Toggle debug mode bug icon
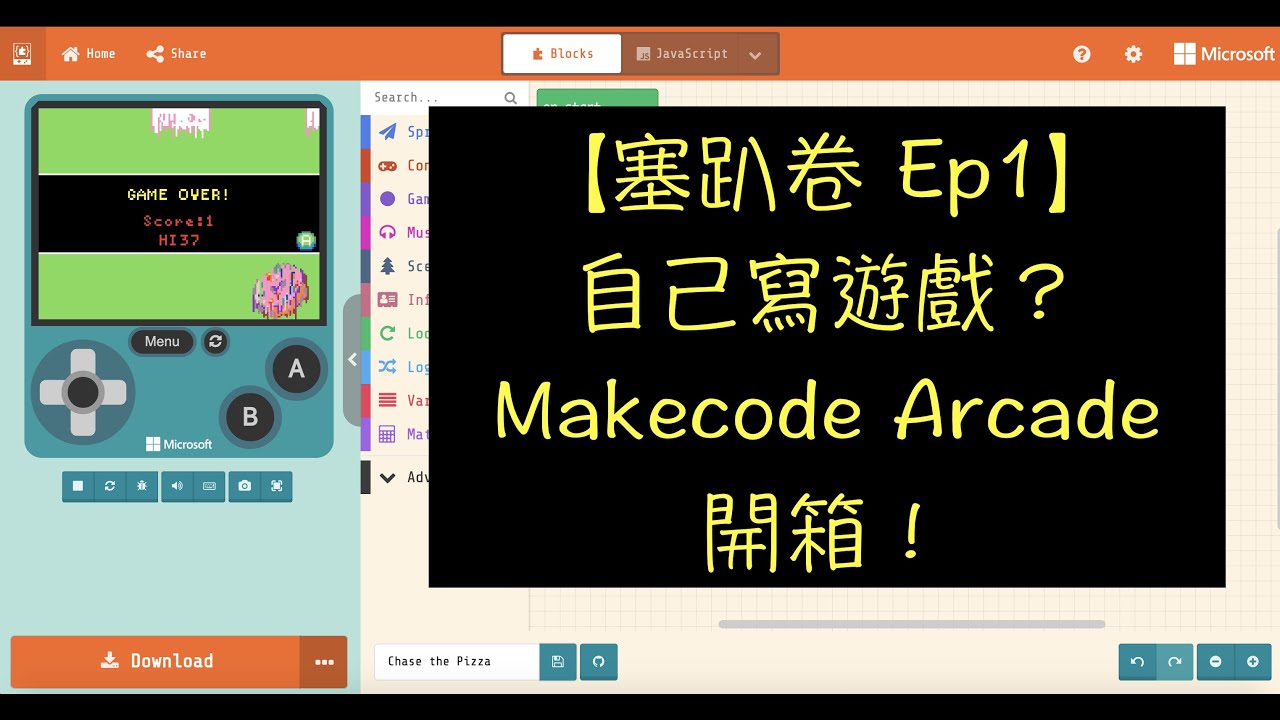This screenshot has height=720, width=1280. pyautogui.click(x=142, y=486)
